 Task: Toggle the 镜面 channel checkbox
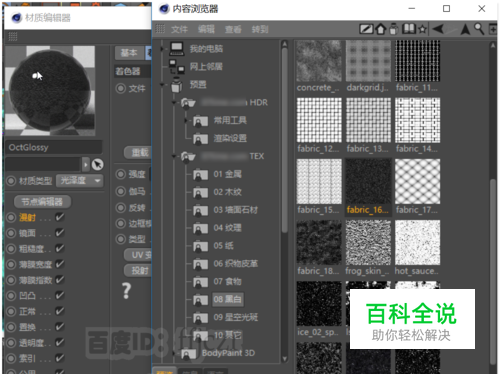point(60,233)
